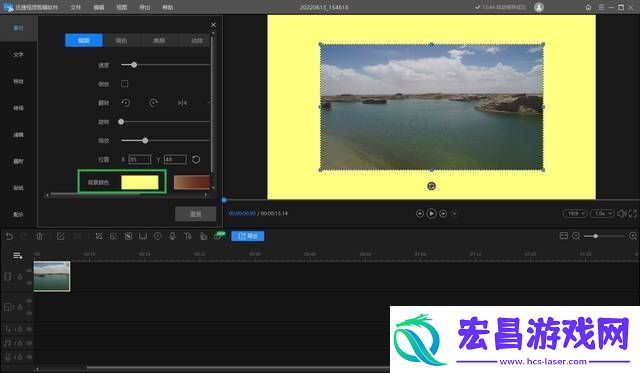640x373 pixels.
Task: Pick the yellow background color swatch
Action: click(140, 182)
